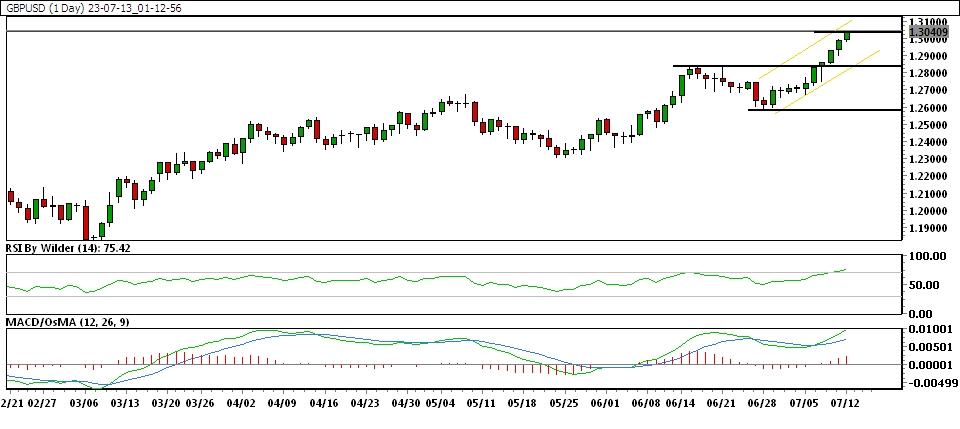Screen dimensions: 960x429
Task: Click the 1.31000 price axis label
Action: pyautogui.click(x=928, y=21)
